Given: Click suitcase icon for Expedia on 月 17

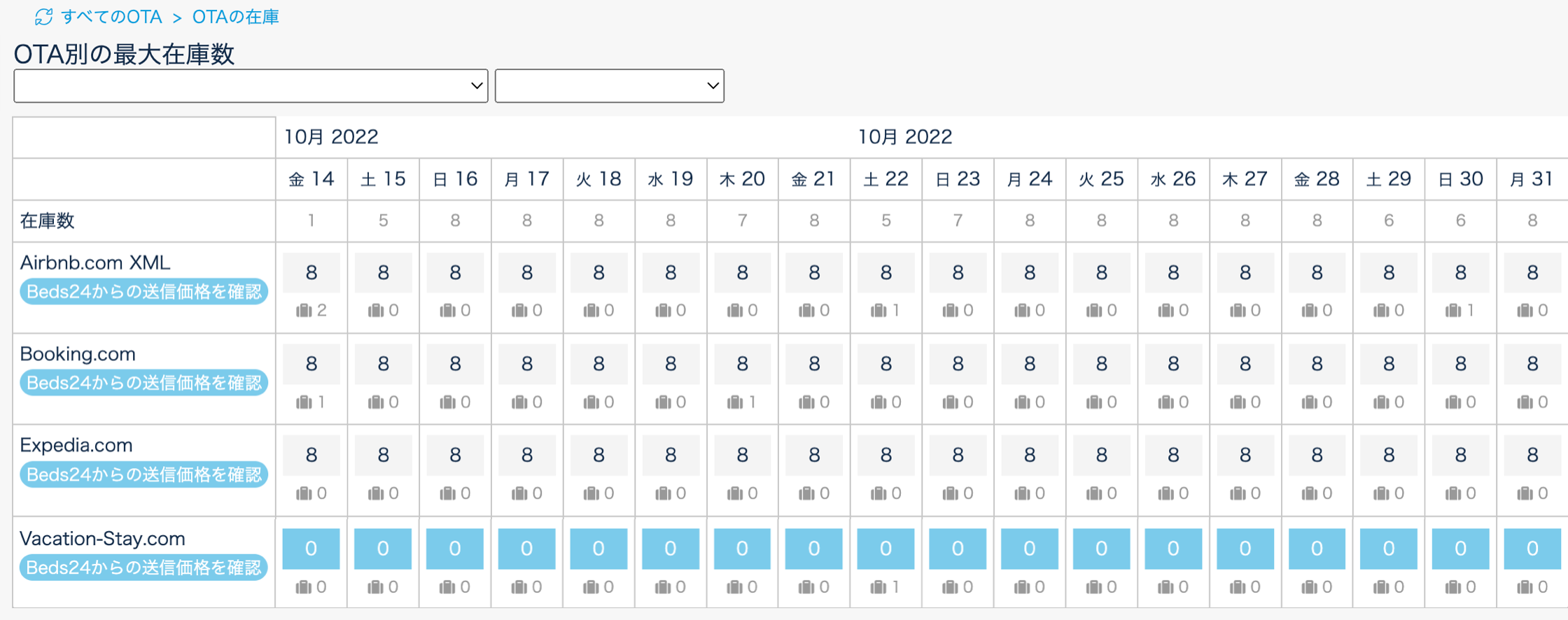Looking at the screenshot, I should [519, 493].
